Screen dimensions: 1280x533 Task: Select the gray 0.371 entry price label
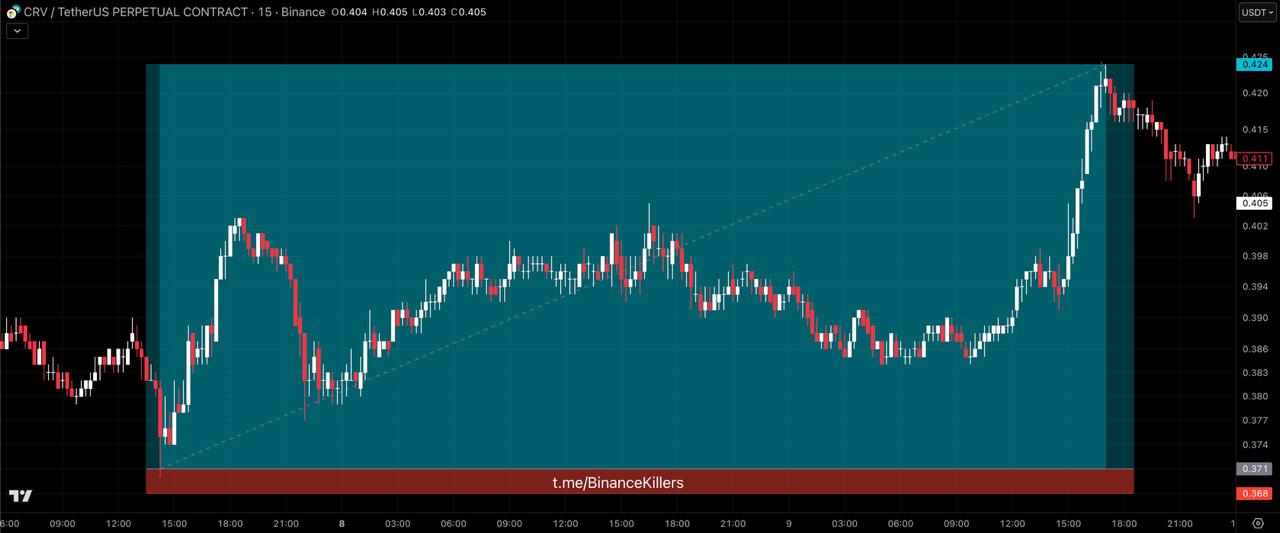[1254, 469]
